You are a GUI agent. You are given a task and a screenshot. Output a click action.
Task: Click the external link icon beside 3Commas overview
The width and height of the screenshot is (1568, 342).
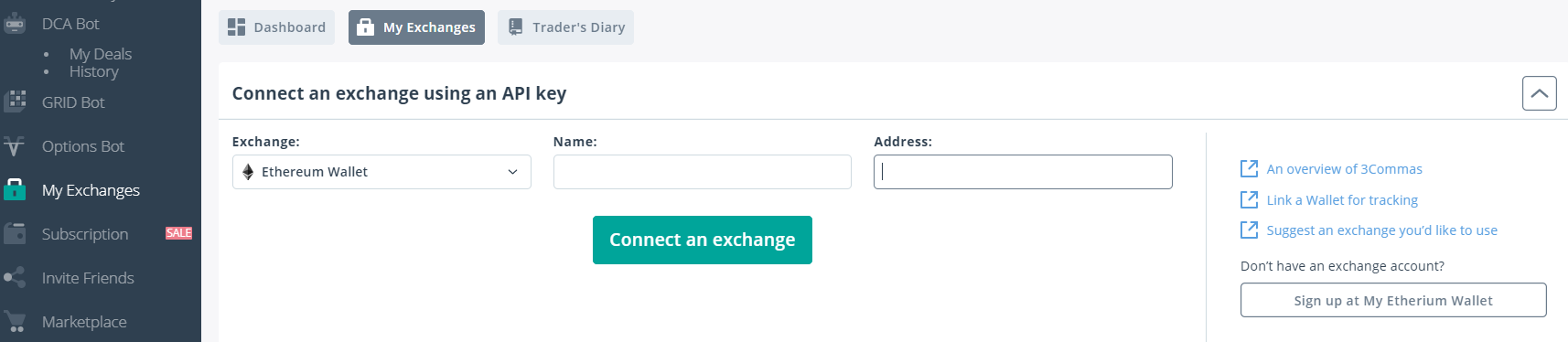click(1249, 168)
